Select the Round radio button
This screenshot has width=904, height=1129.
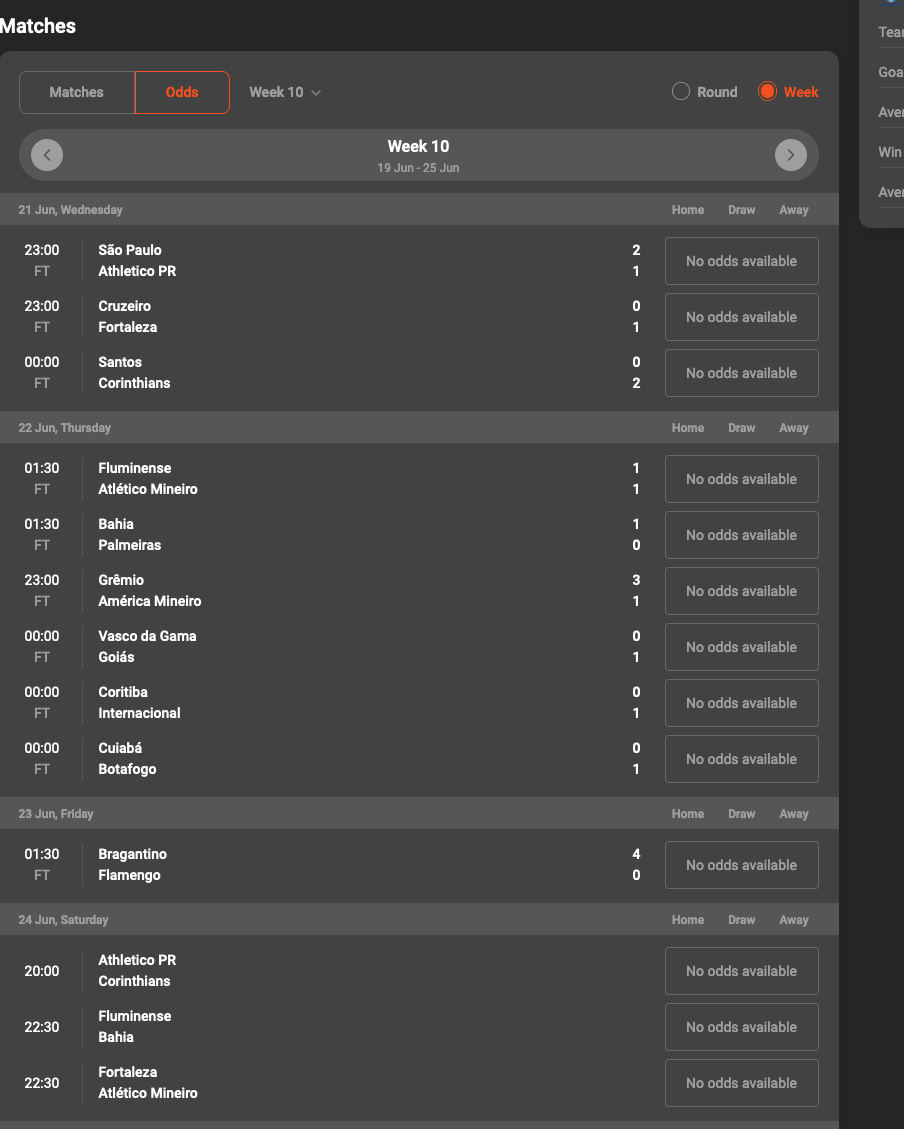[x=681, y=91]
